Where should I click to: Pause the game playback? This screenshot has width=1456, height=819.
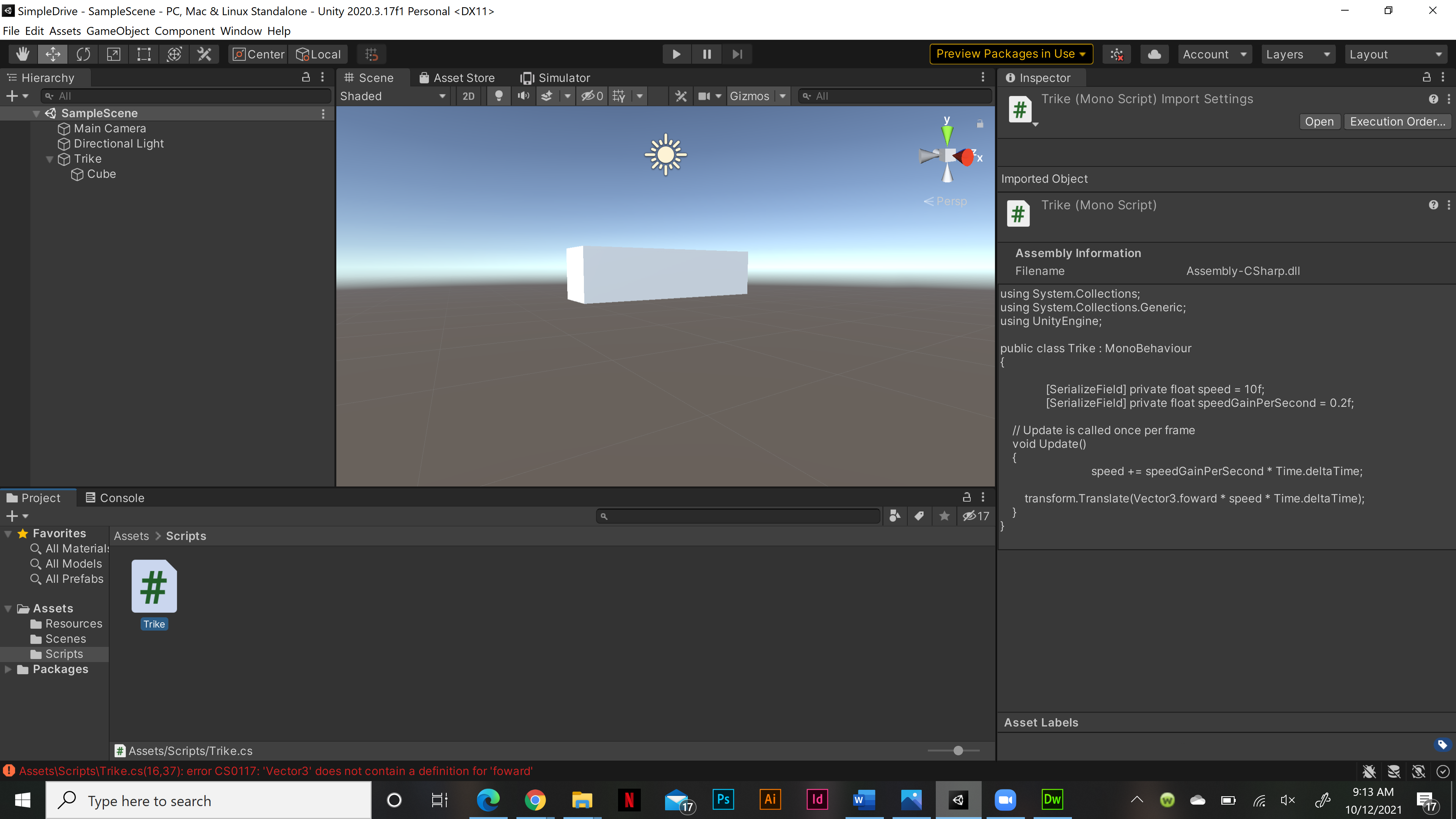[706, 54]
